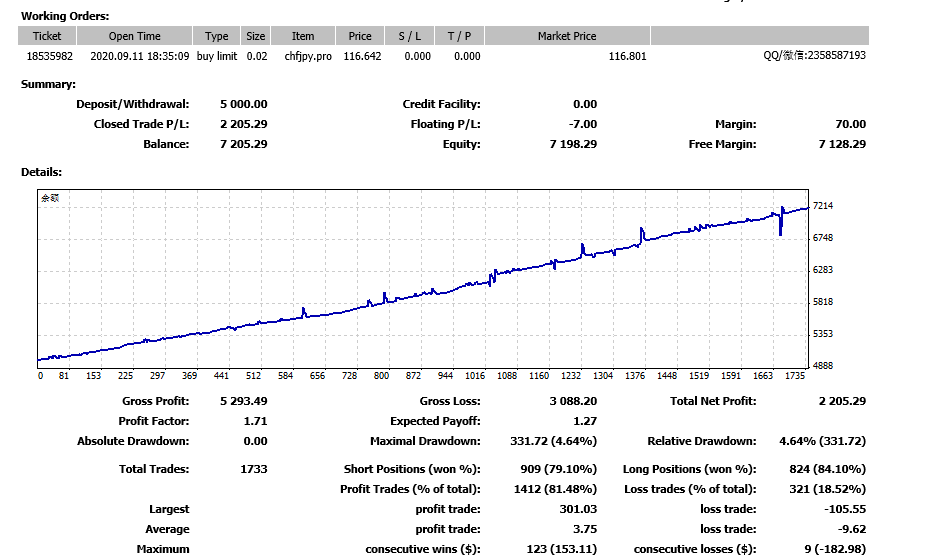Image resolution: width=931 pixels, height=560 pixels.
Task: Click open time 2020.09.11 18:35:09
Action: (x=140, y=56)
